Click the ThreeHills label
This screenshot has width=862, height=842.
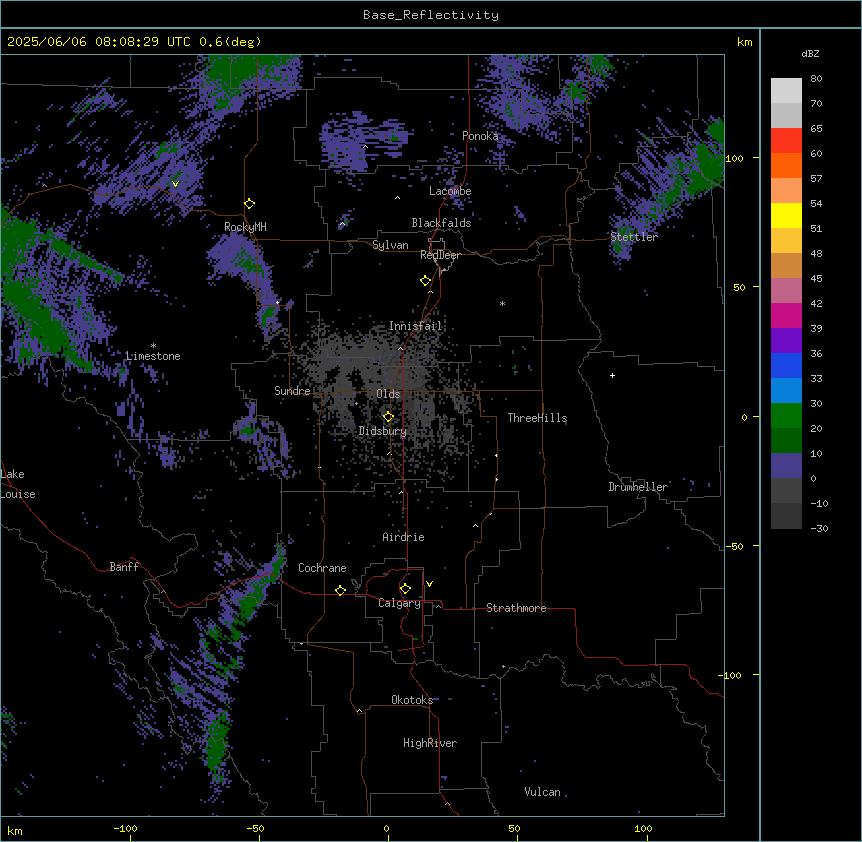click(x=537, y=418)
